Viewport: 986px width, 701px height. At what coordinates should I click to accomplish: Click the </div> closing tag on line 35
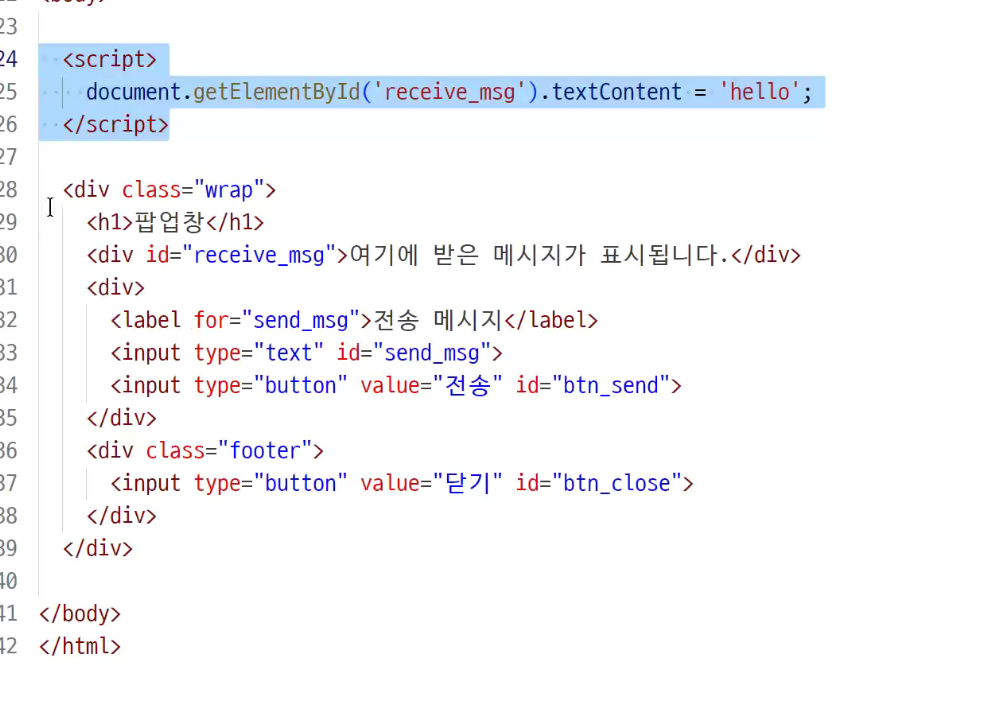121,419
